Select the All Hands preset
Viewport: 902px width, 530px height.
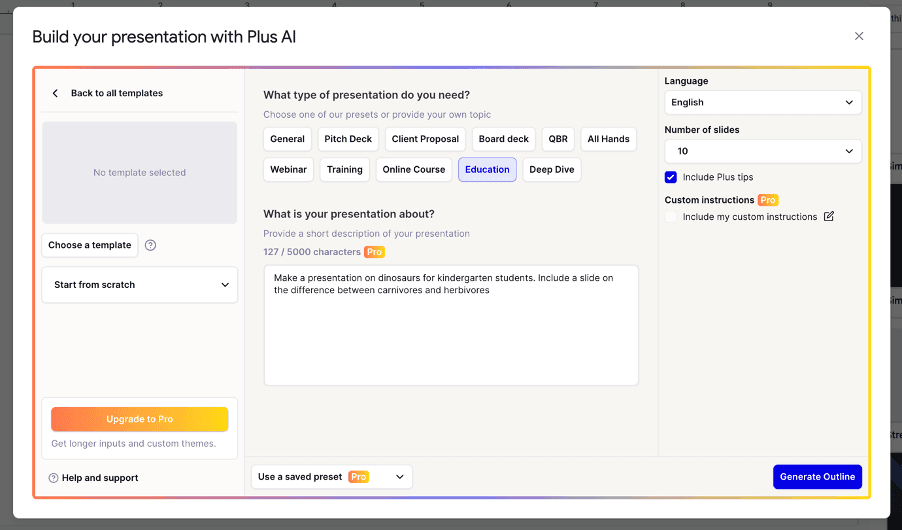tap(608, 139)
